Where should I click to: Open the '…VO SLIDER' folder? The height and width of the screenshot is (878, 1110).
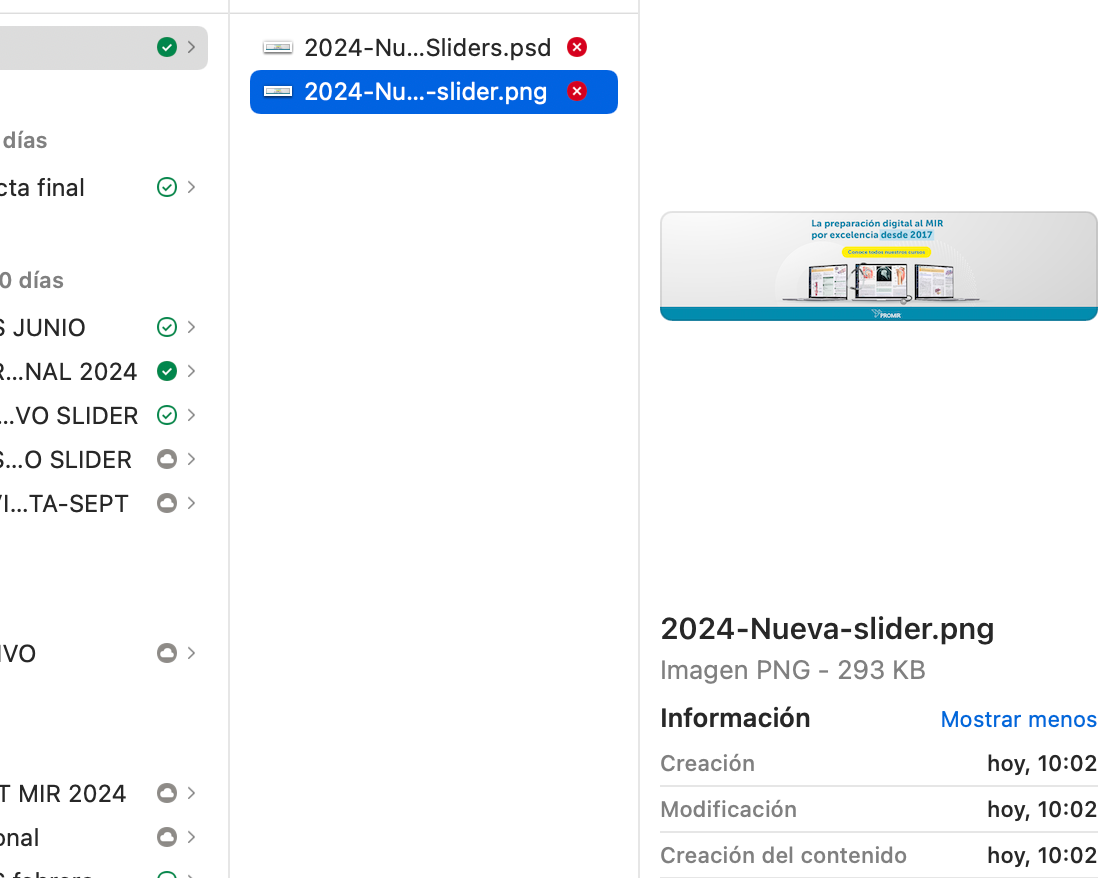69,416
